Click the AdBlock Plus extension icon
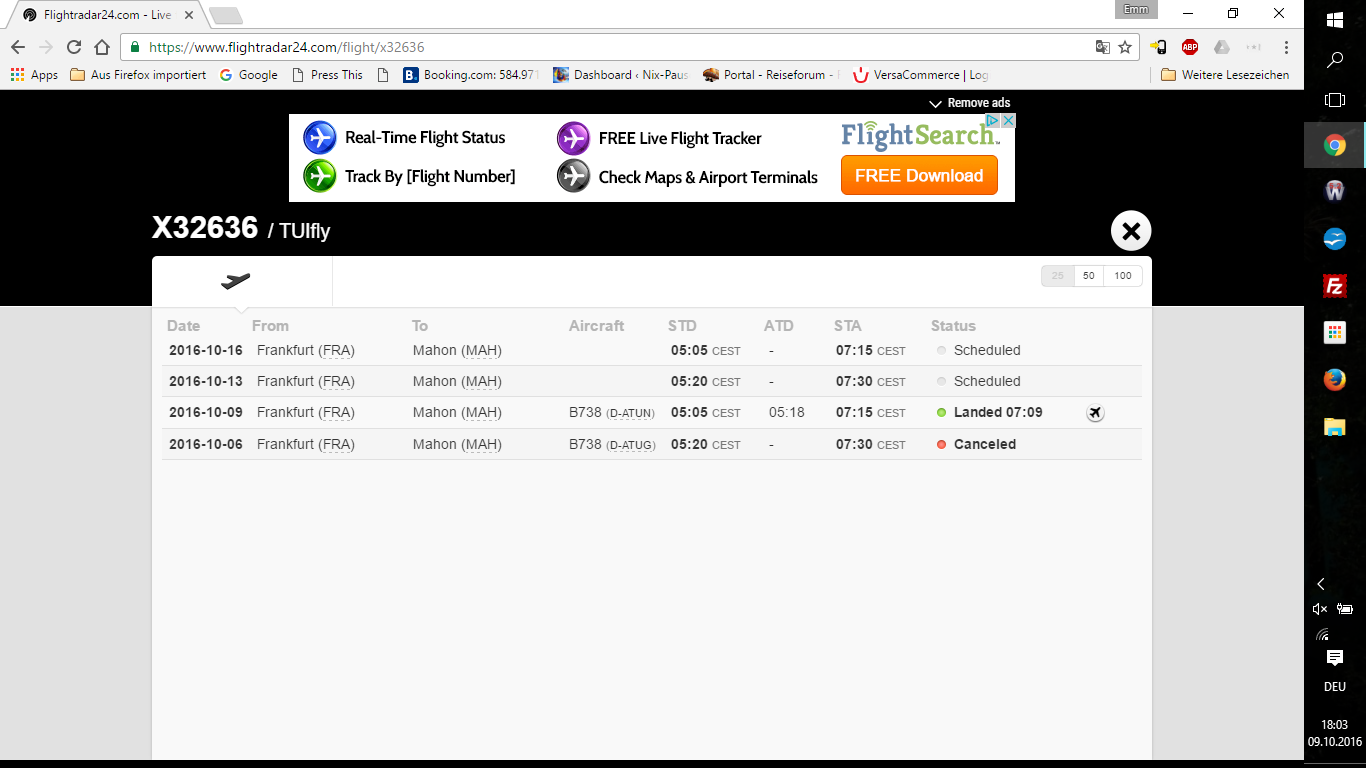Viewport: 1366px width, 768px height. (1189, 47)
